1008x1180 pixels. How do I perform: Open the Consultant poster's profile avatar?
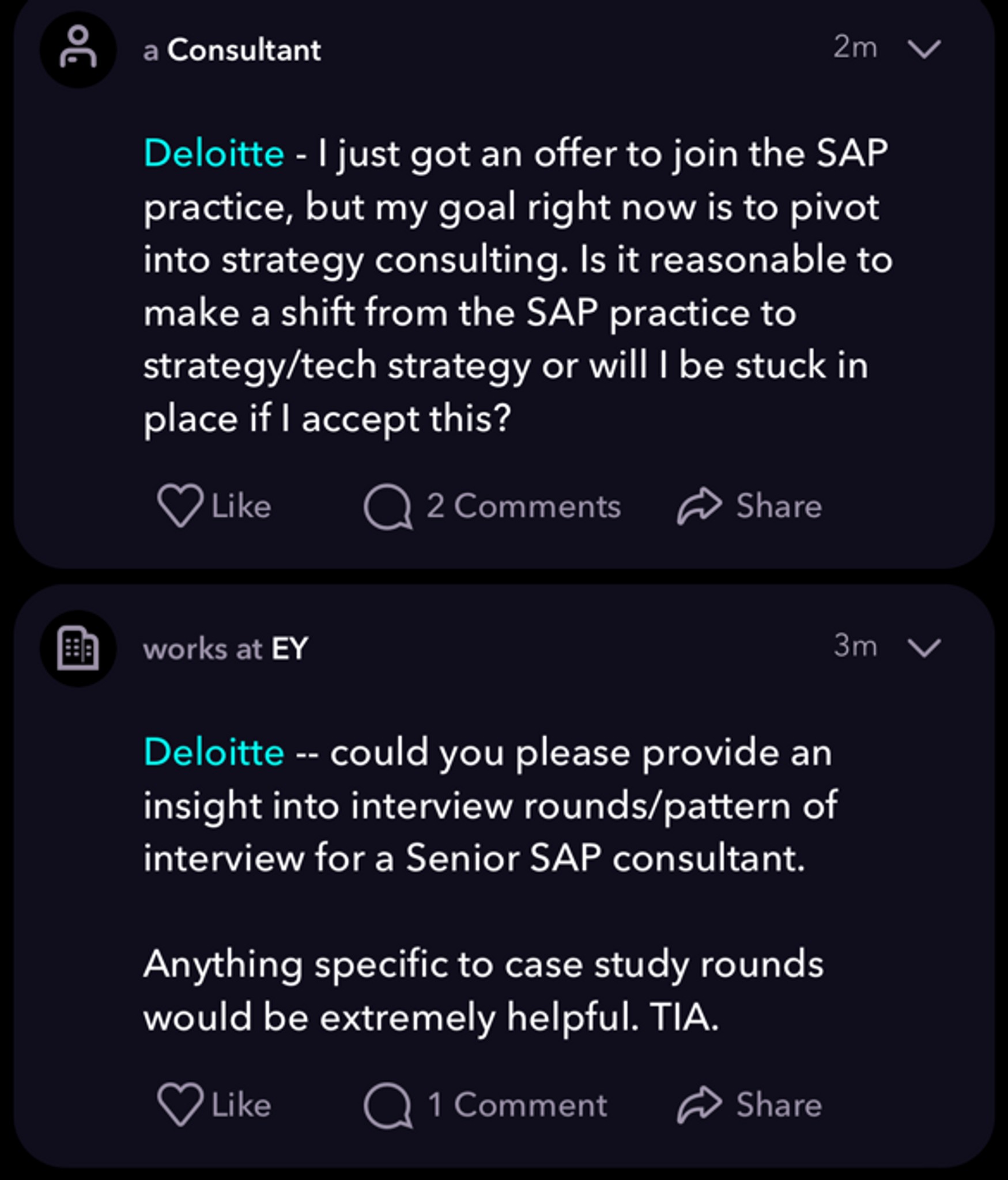coord(78,49)
